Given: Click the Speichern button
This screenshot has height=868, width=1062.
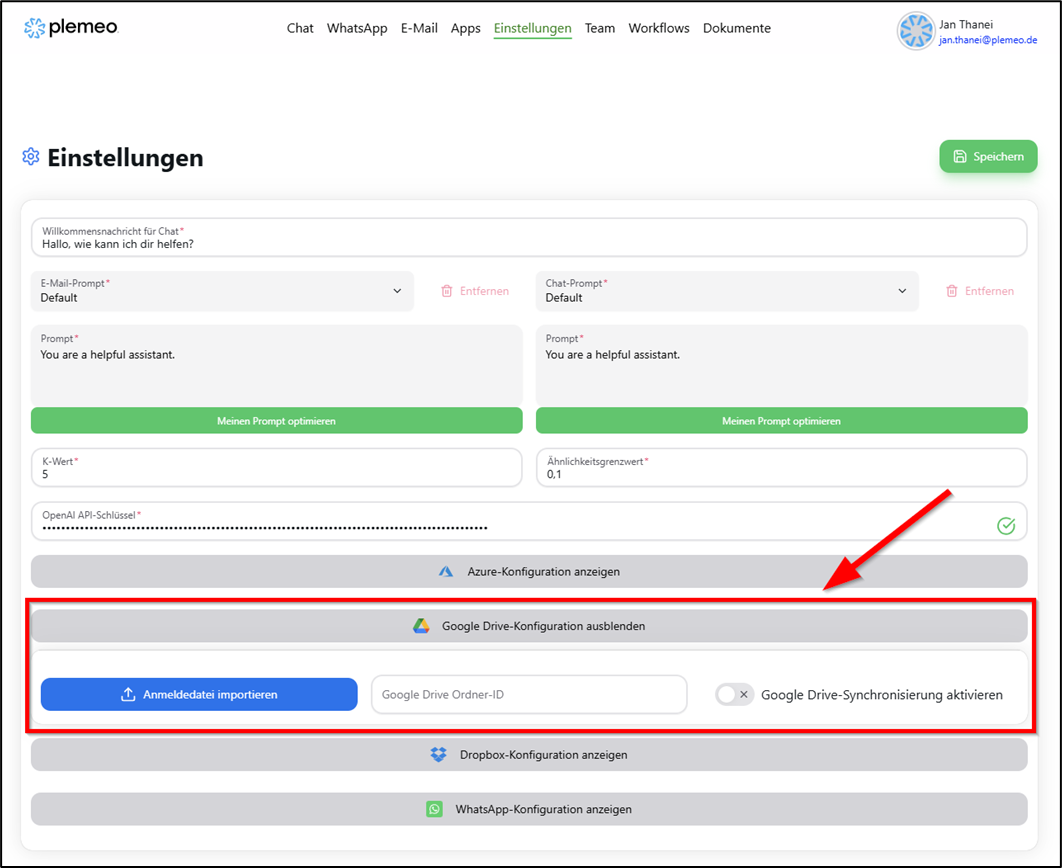Looking at the screenshot, I should 988,156.
